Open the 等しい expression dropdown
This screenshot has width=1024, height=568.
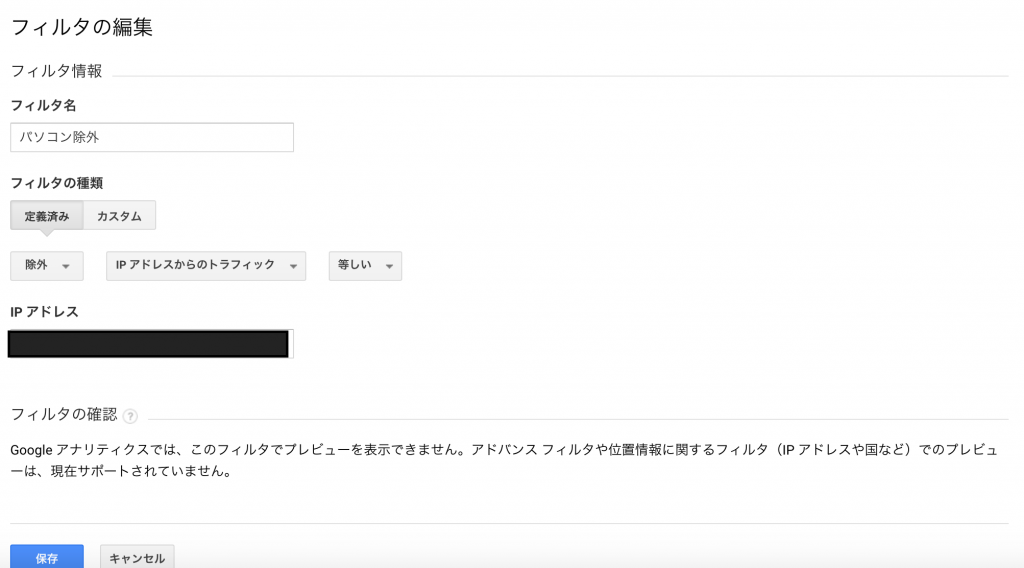365,265
